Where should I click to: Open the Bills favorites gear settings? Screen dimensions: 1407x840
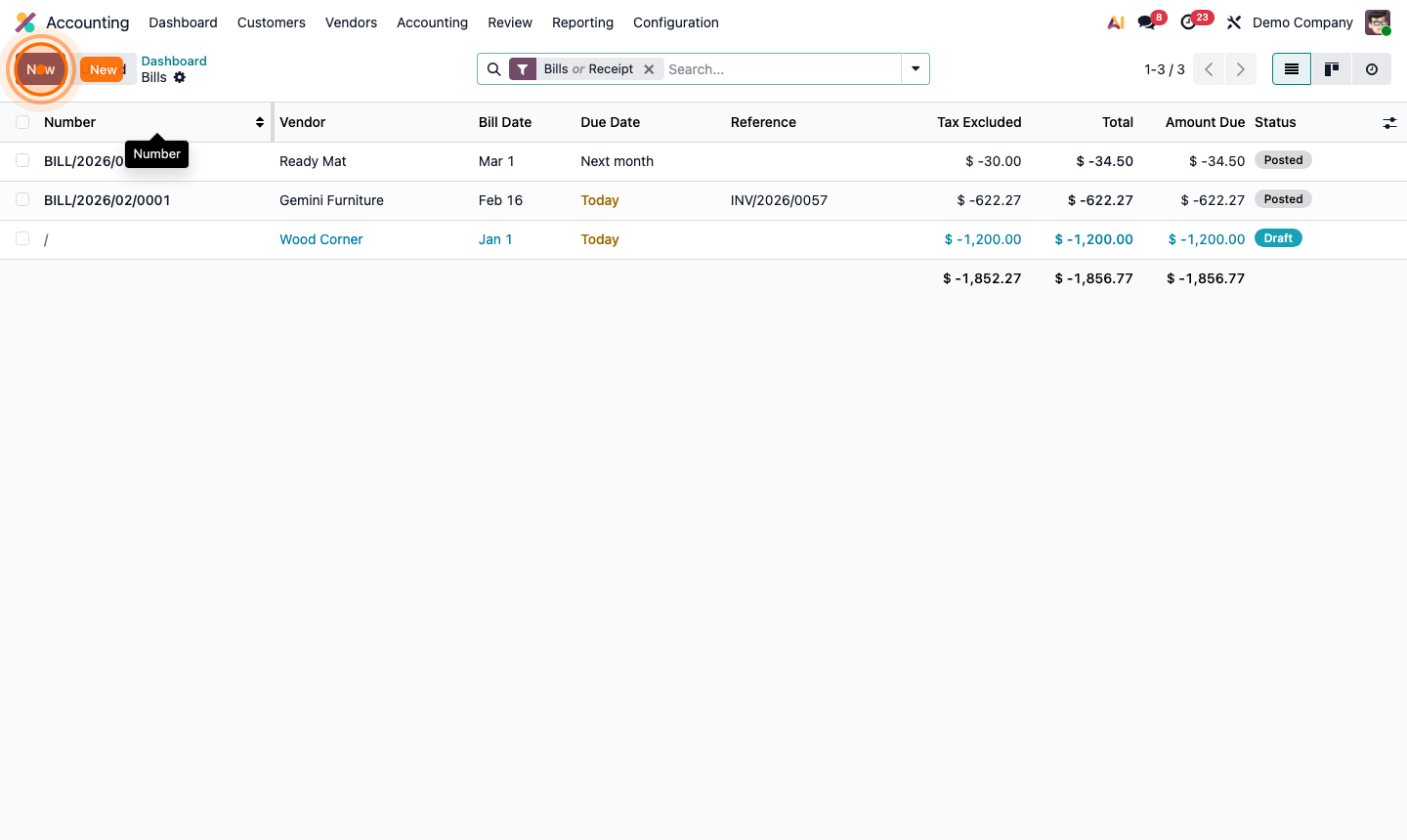180,77
